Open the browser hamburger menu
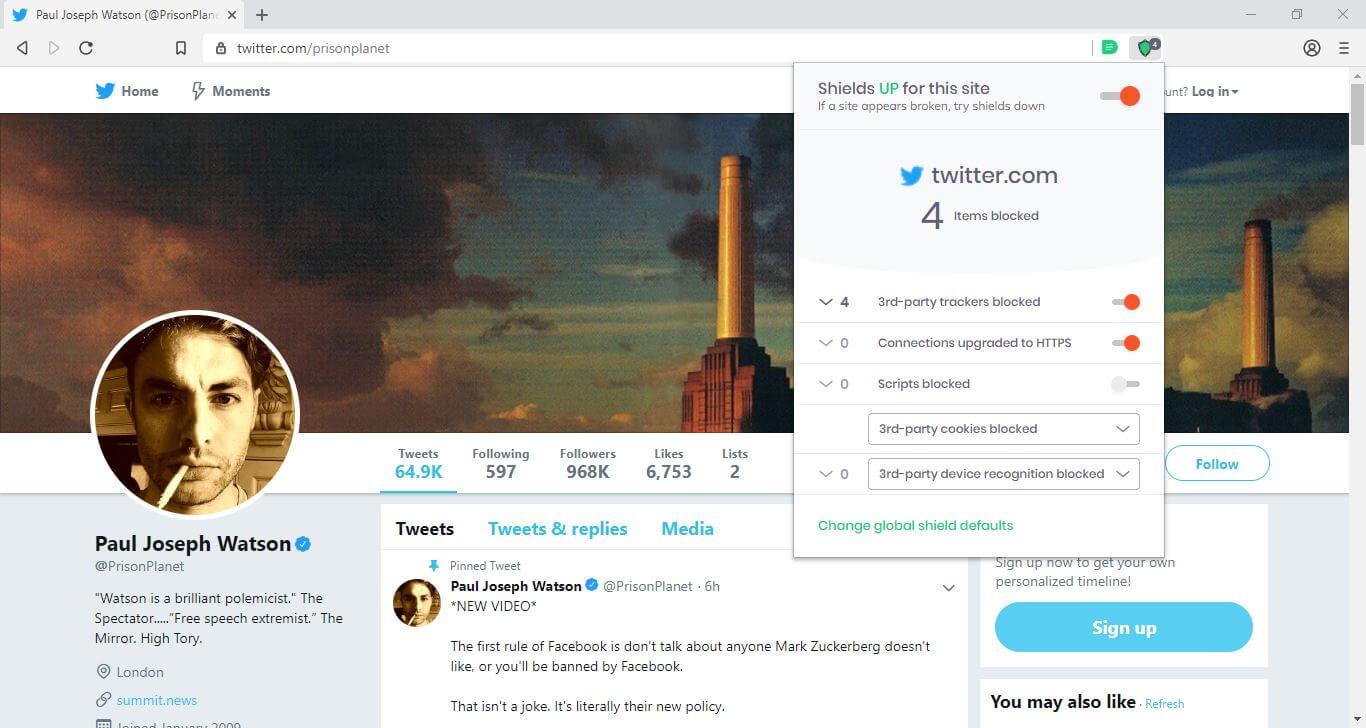 pyautogui.click(x=1344, y=48)
